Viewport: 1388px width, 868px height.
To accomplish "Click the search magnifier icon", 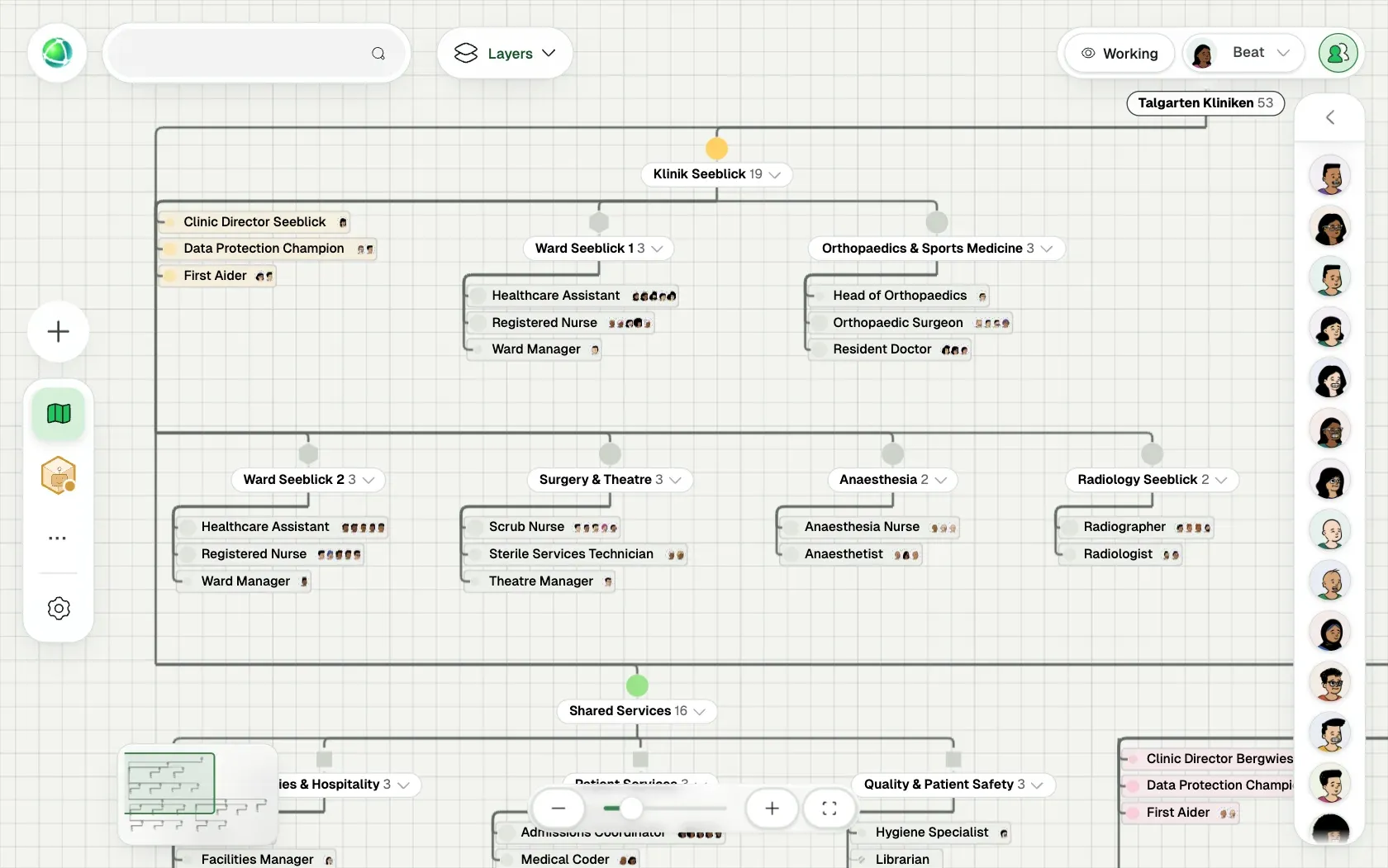I will [378, 54].
